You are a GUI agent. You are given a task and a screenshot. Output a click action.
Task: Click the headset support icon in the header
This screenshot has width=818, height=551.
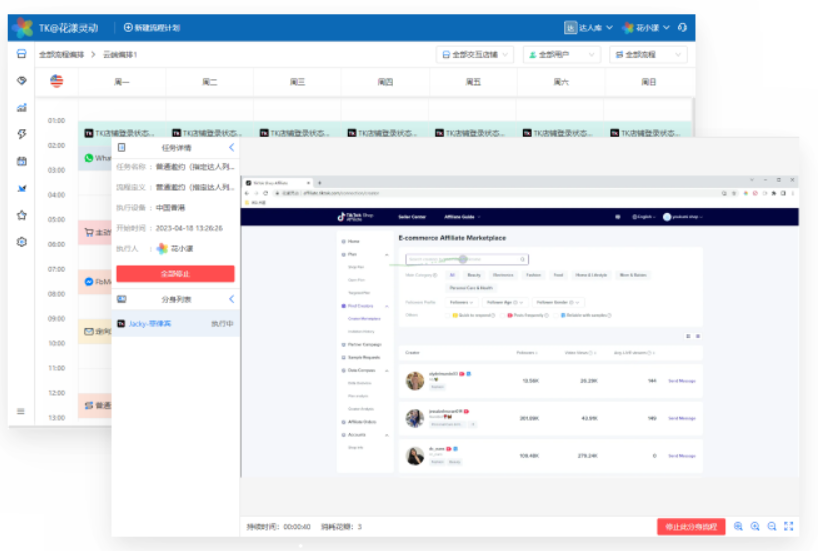(x=682, y=28)
